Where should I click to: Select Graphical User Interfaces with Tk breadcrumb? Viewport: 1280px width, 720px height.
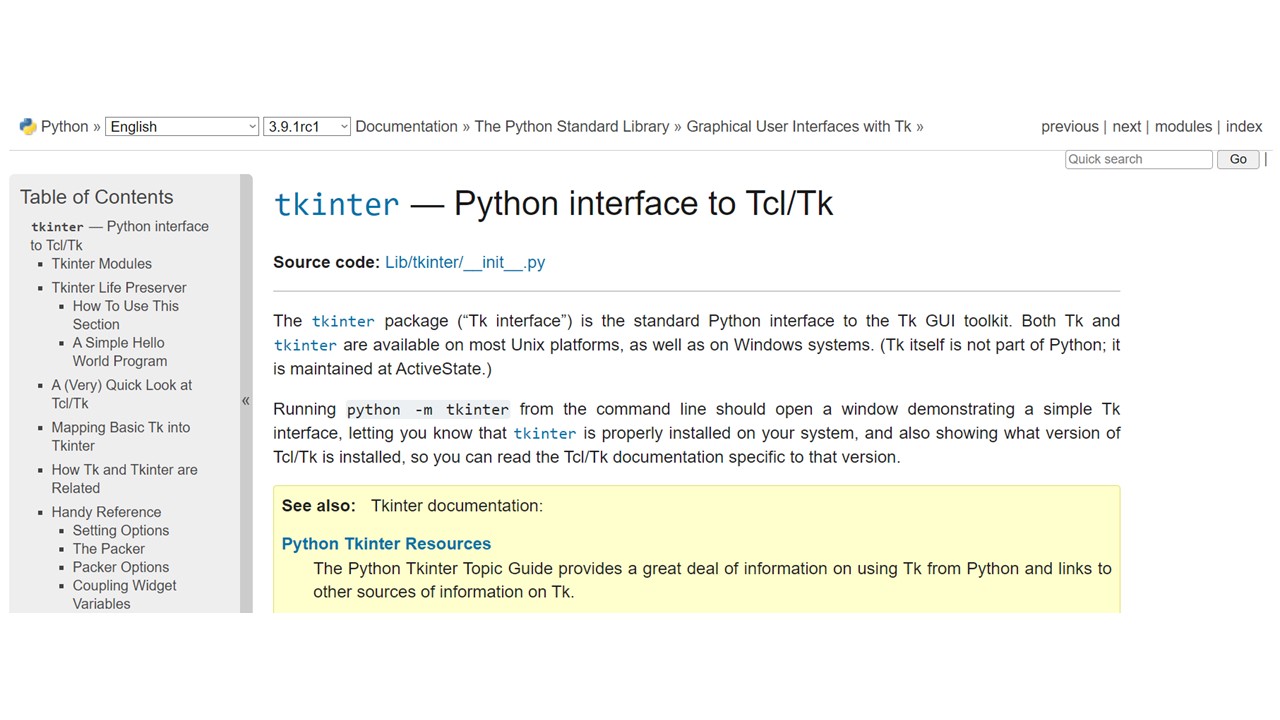pos(798,126)
